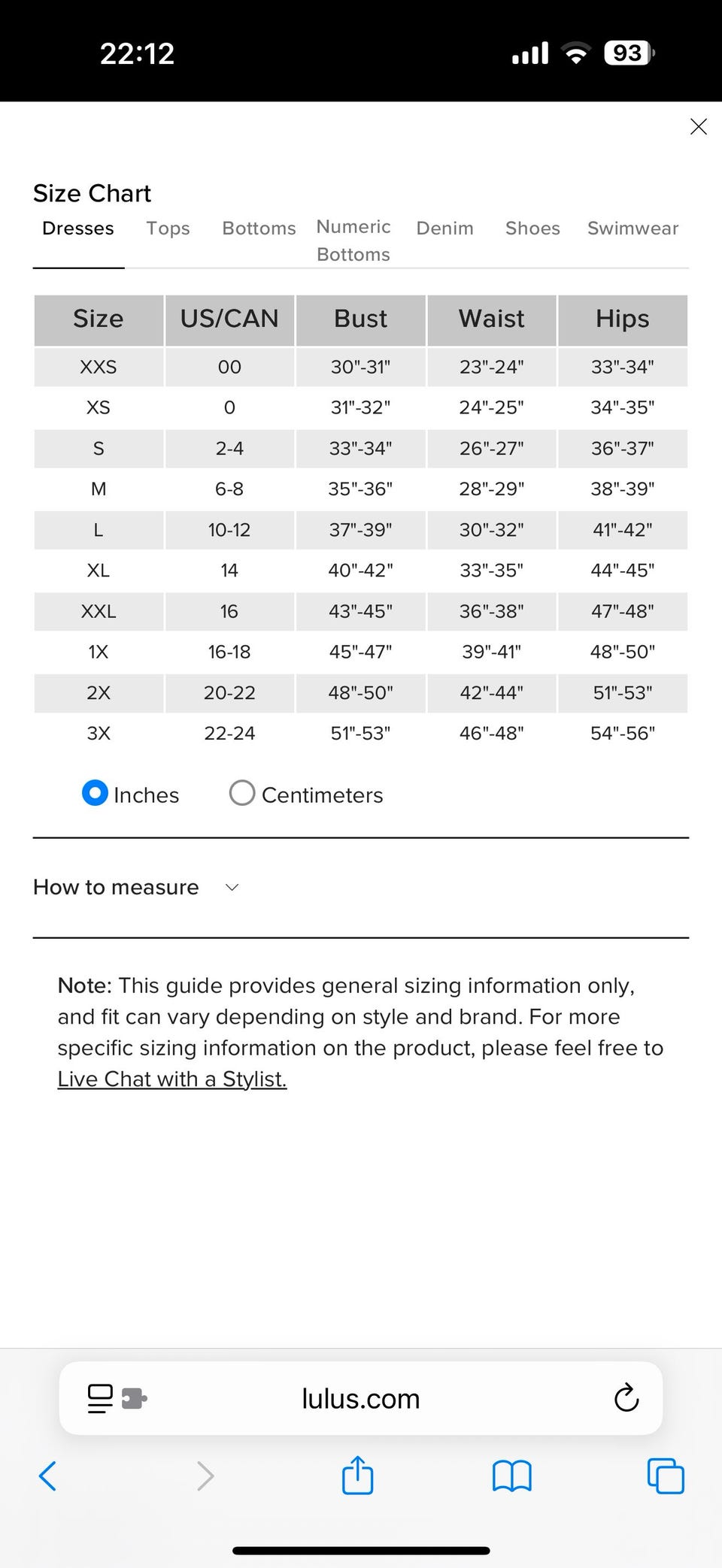View the Denim size chart tab
Image resolution: width=722 pixels, height=1568 pixels.
[x=444, y=229]
